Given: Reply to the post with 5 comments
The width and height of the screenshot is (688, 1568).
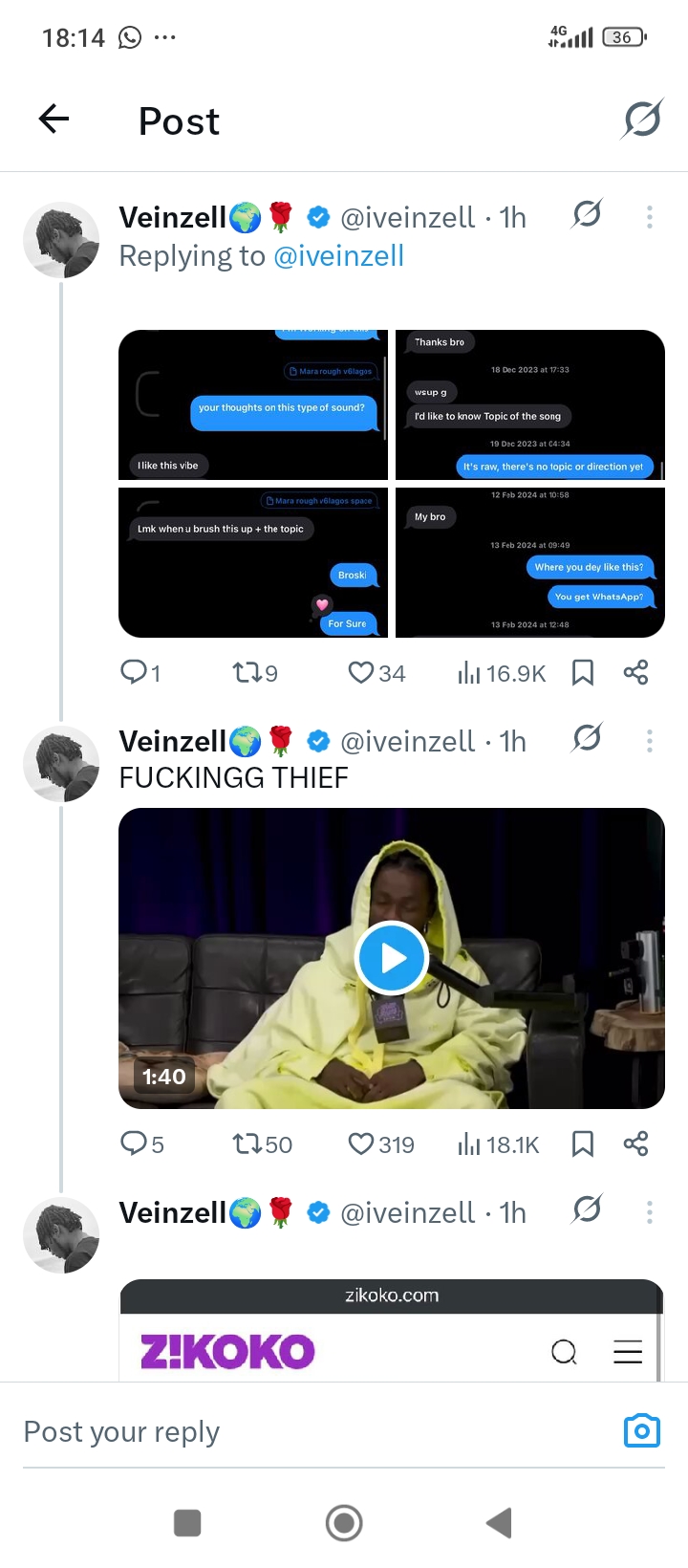Looking at the screenshot, I should pos(133,1144).
